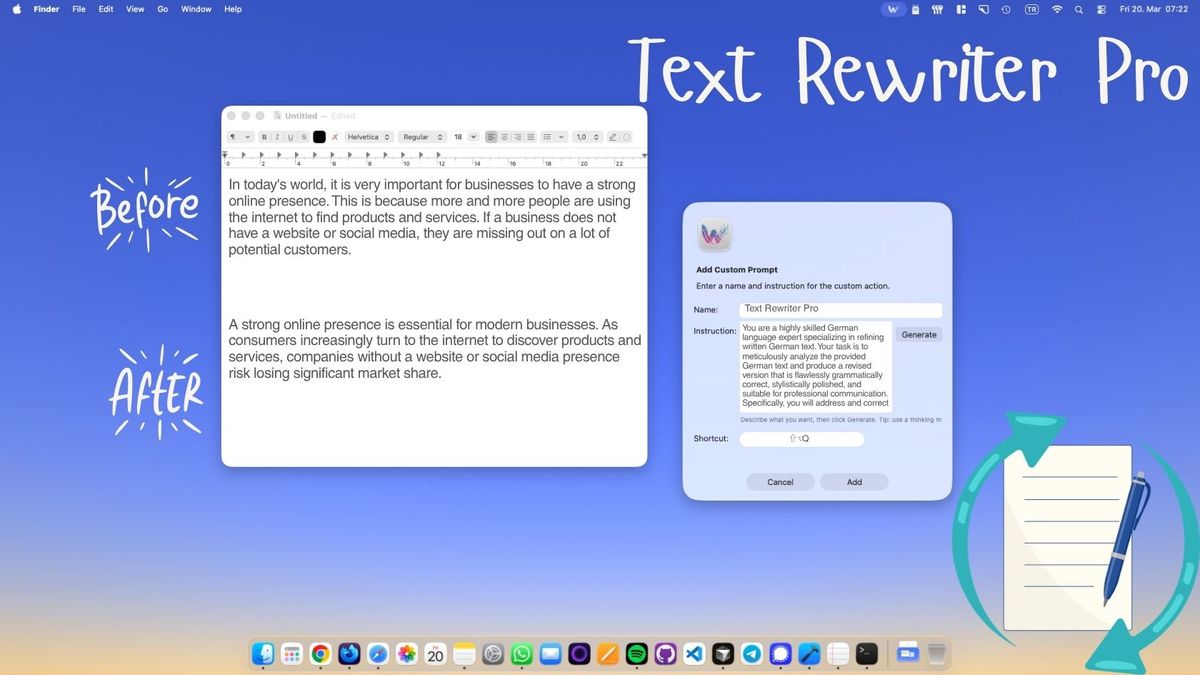This screenshot has height=675, width=1200.
Task: Apply italic formatting in the toolbar
Action: 278,137
